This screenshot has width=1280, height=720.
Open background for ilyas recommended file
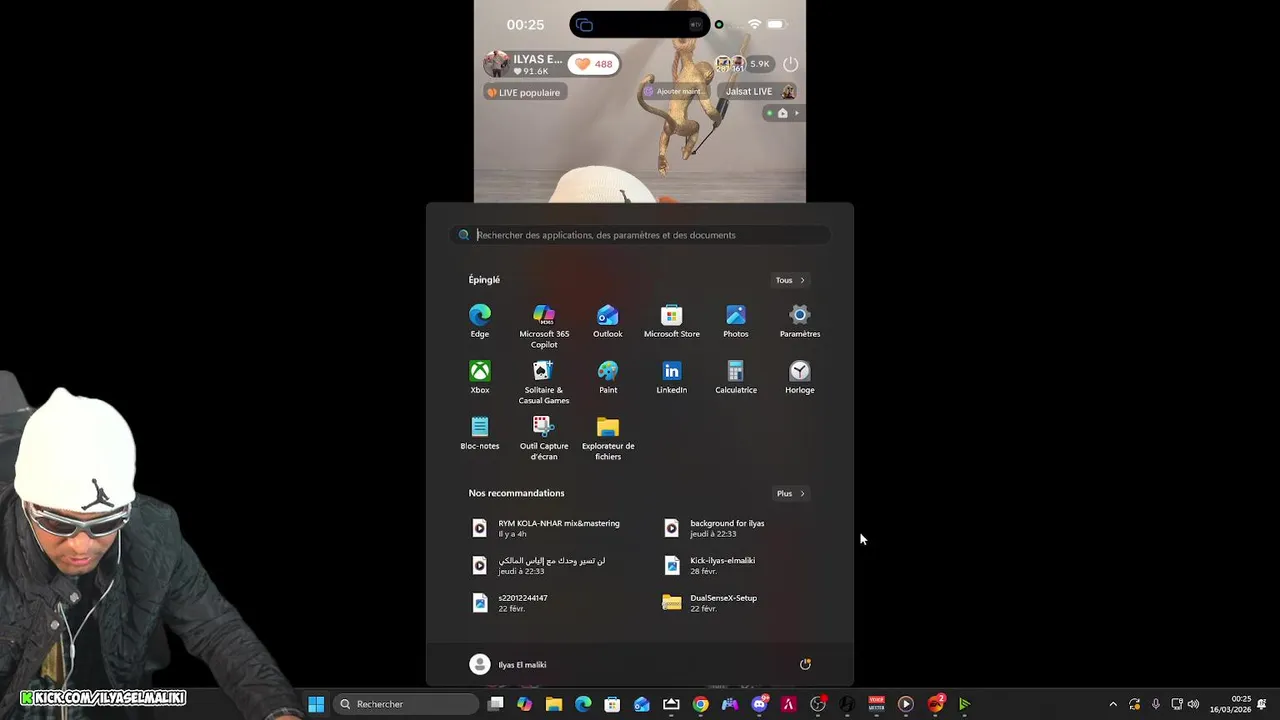[x=716, y=528]
